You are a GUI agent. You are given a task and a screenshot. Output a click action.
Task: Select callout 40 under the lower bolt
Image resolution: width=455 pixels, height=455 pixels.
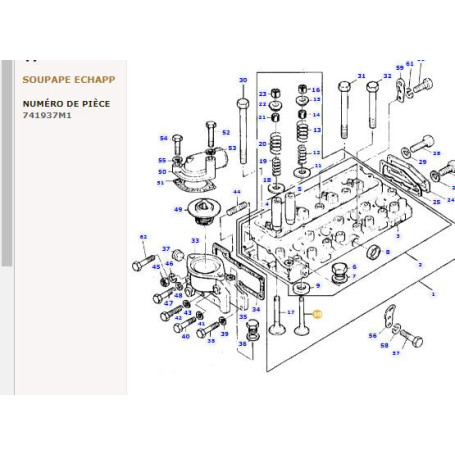(x=186, y=336)
